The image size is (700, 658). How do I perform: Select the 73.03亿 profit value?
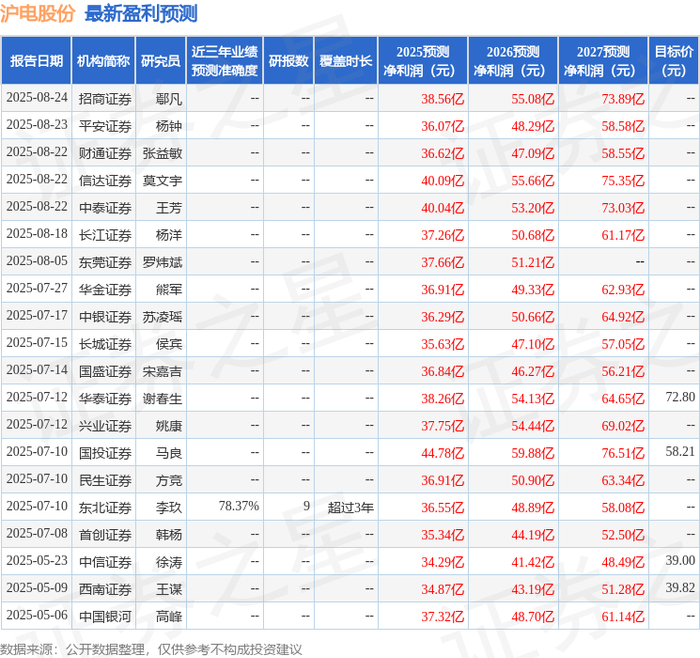click(x=623, y=208)
